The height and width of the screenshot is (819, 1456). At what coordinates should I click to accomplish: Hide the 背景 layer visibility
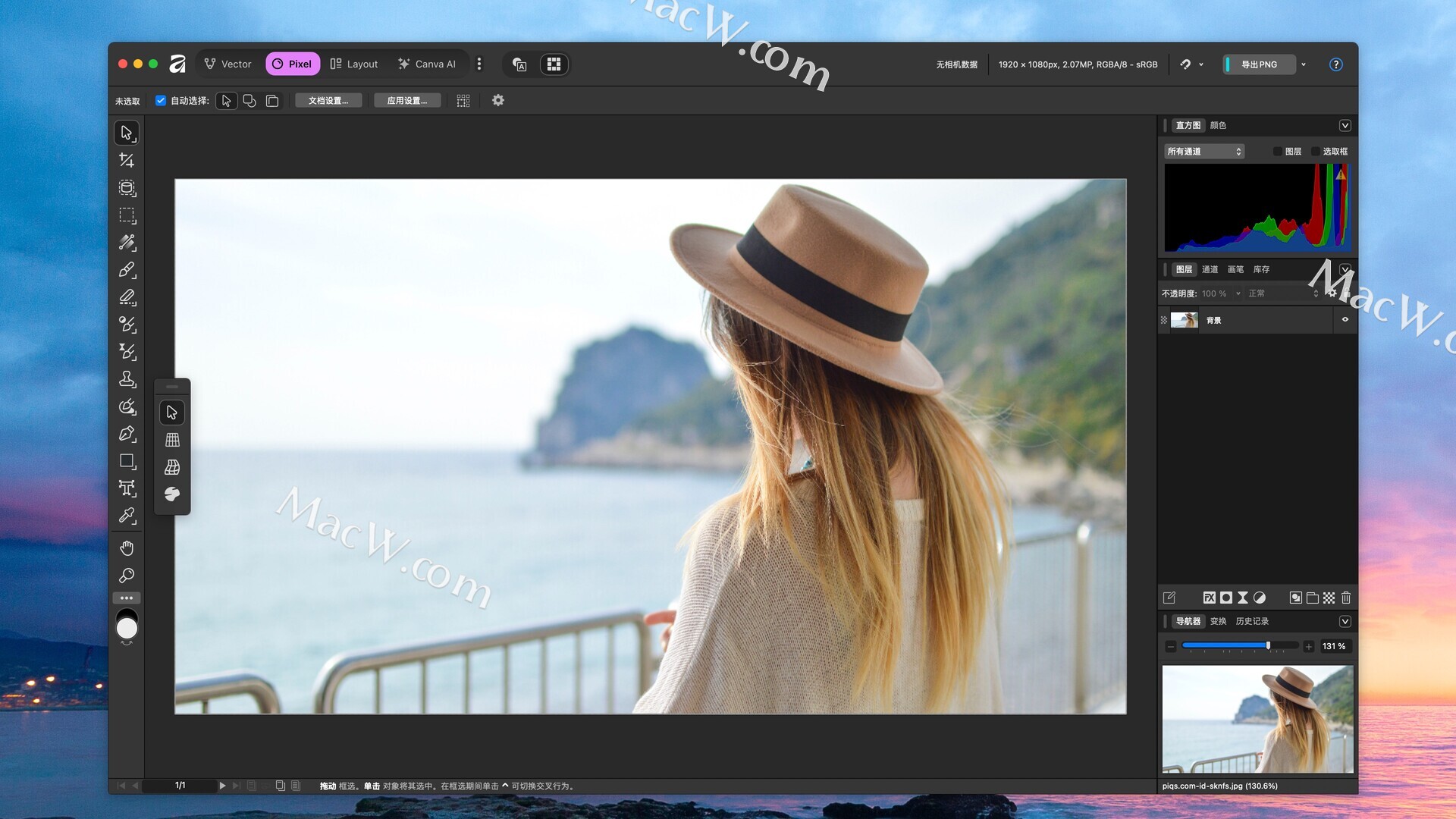1345,320
